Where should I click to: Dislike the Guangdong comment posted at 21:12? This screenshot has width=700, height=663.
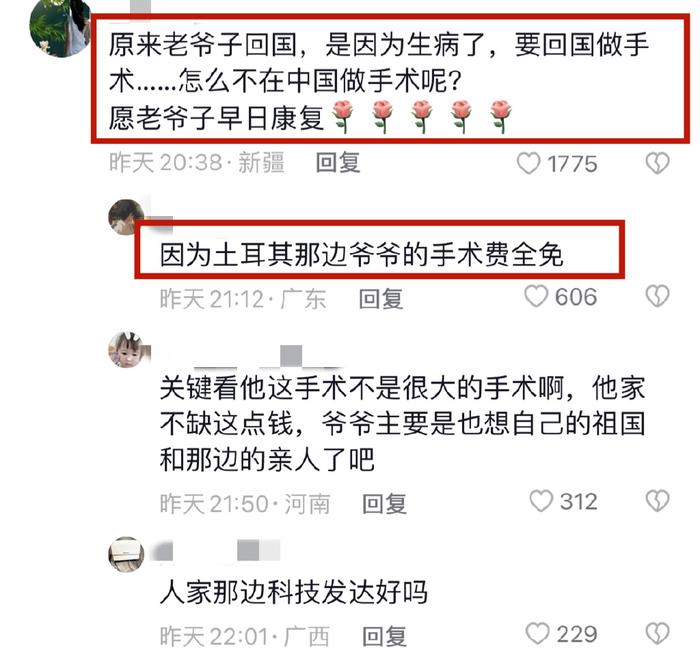[x=657, y=296]
